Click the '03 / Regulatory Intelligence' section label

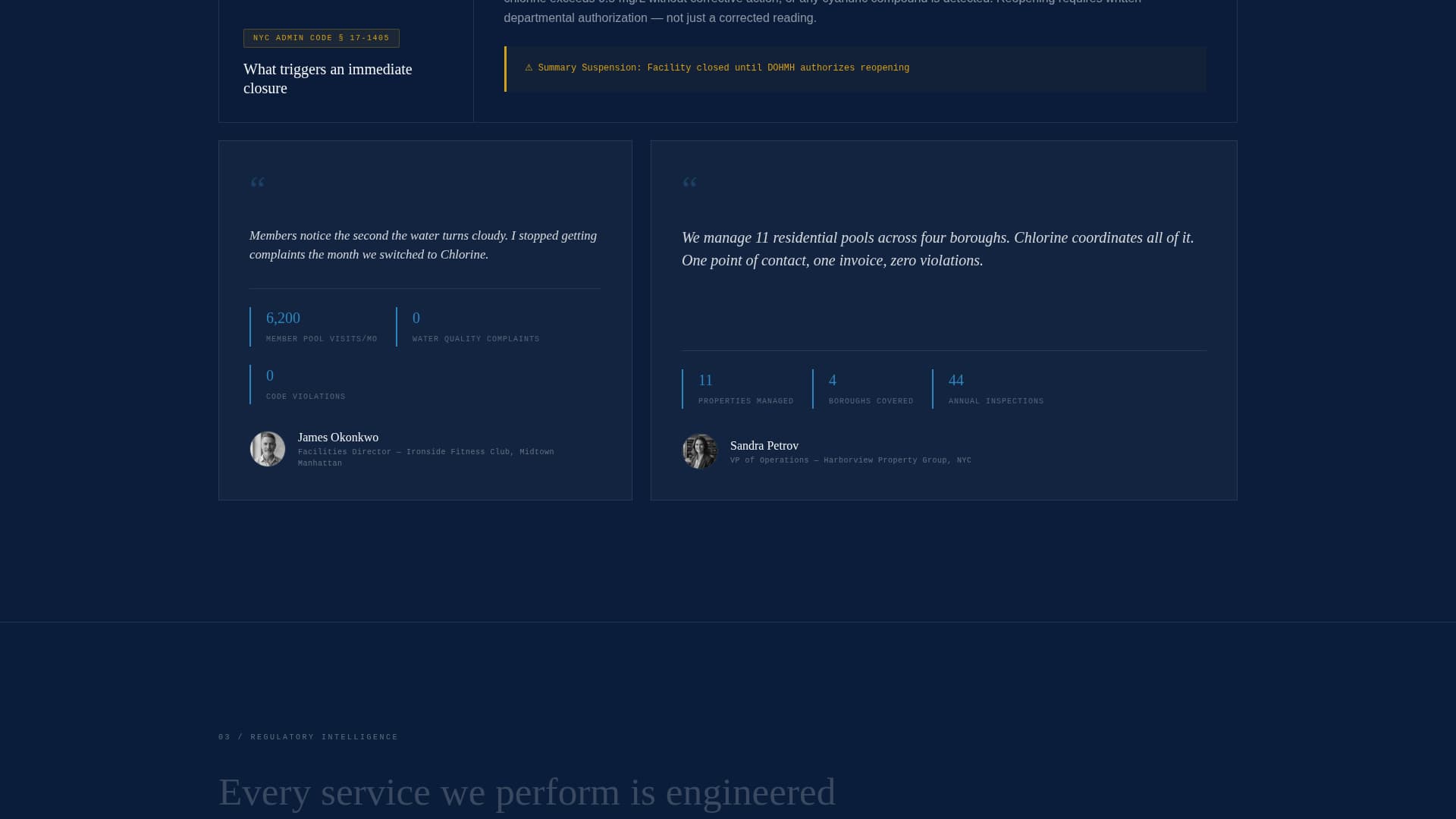click(x=309, y=737)
